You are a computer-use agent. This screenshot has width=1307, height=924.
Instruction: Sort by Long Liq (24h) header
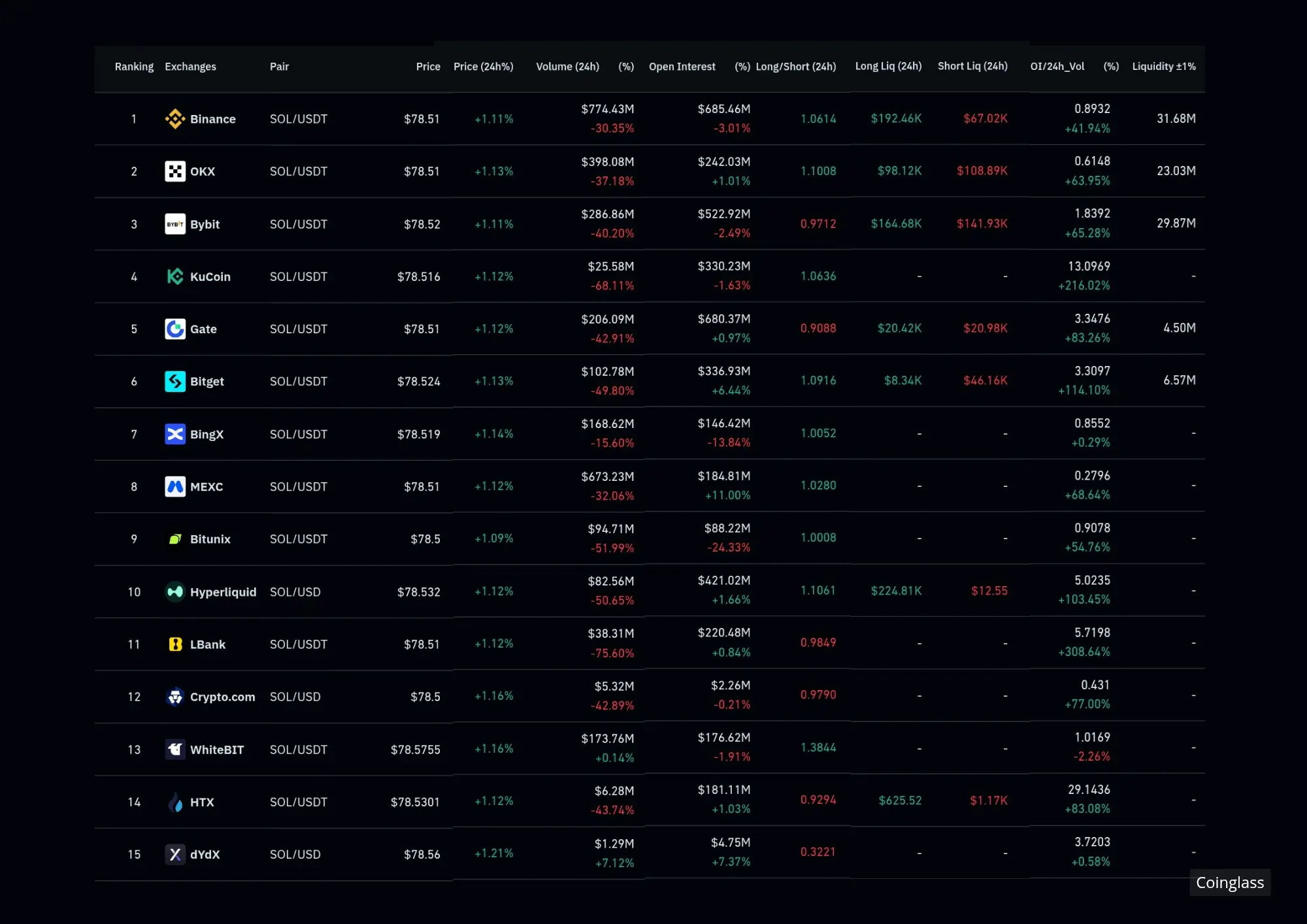(x=889, y=66)
